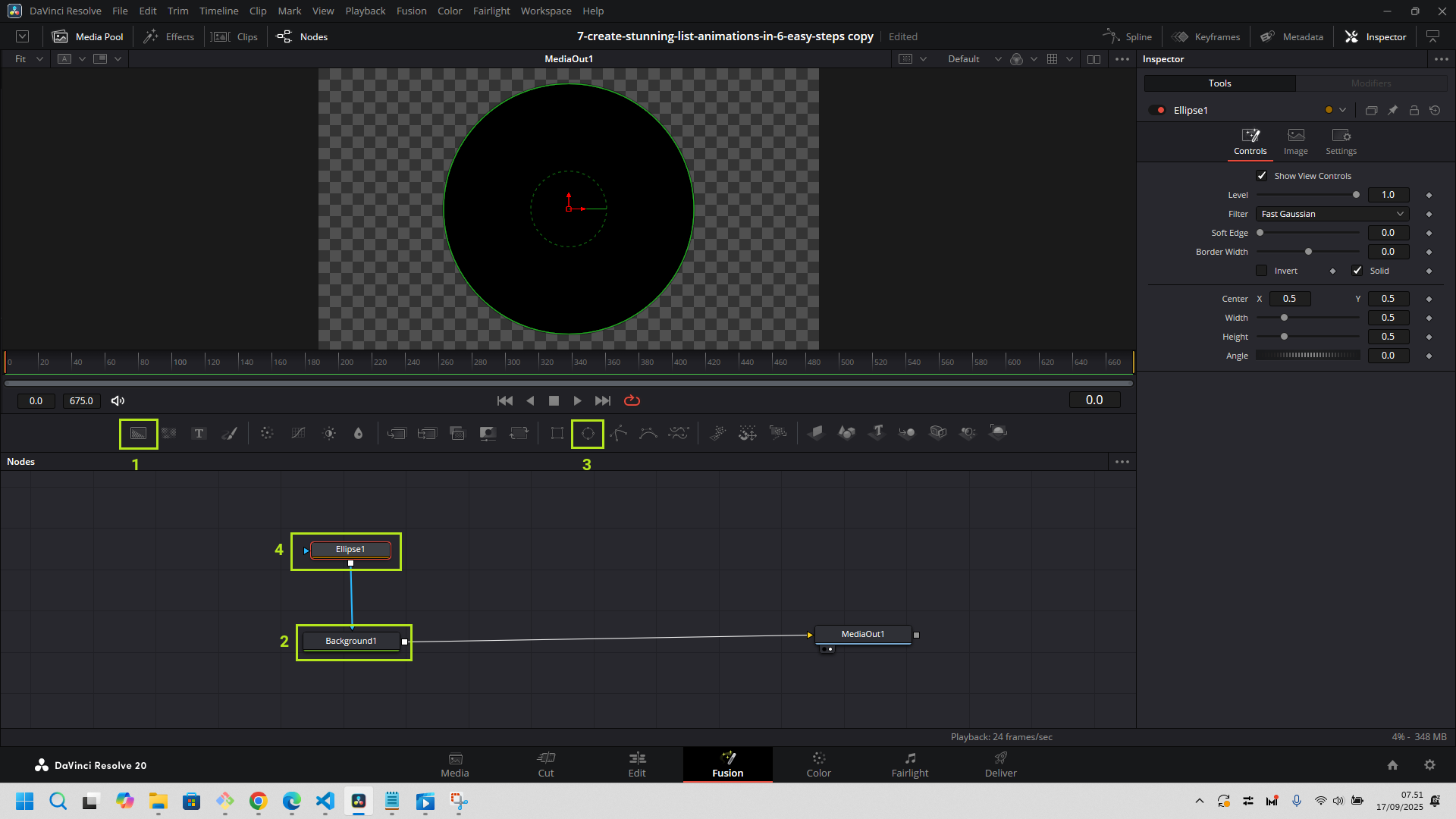
Task: Click the Brightness Contrast tool icon
Action: pyautogui.click(x=329, y=433)
